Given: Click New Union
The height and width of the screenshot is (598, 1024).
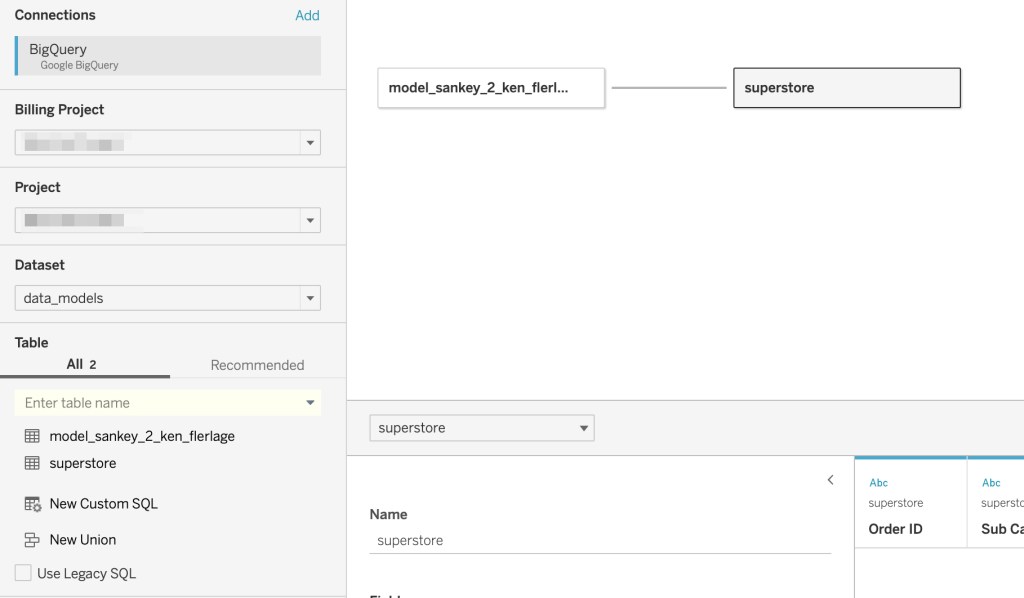Looking at the screenshot, I should point(83,540).
